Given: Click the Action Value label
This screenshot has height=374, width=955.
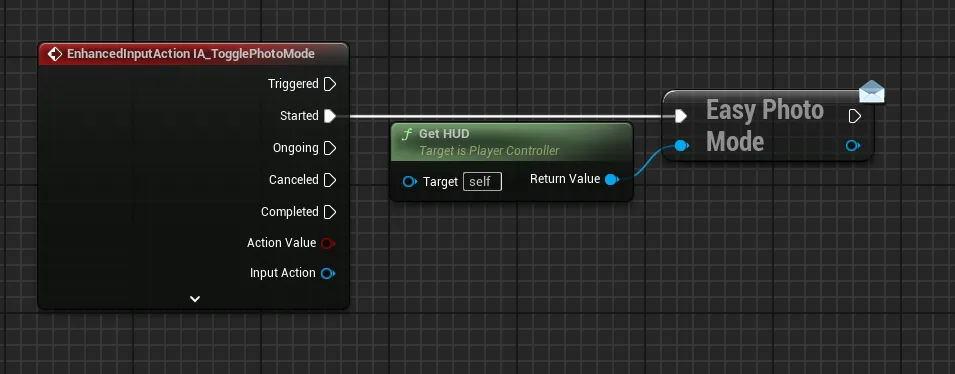Looking at the screenshot, I should pos(281,243).
